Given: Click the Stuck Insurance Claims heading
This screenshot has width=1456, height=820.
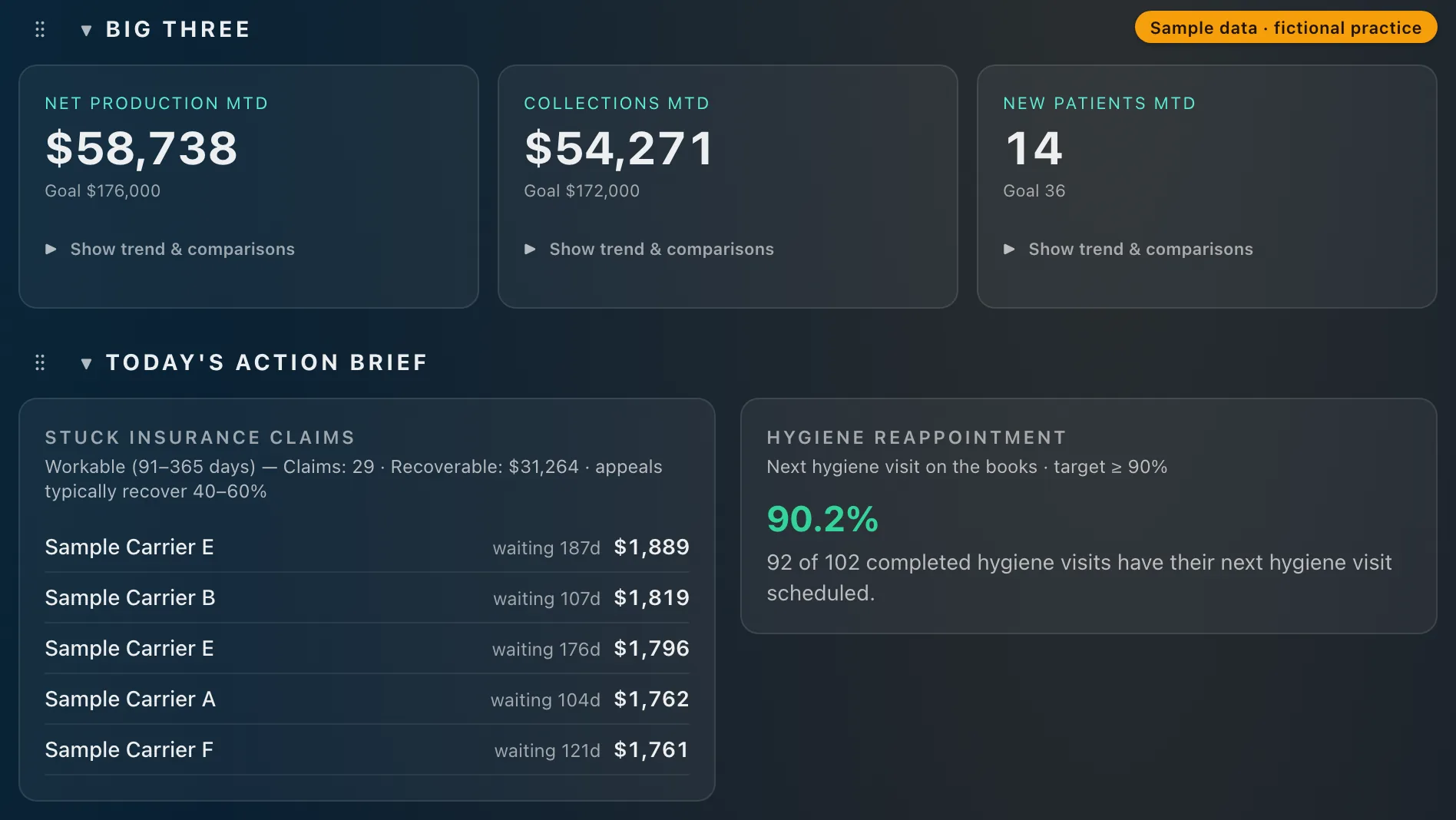Looking at the screenshot, I should 200,438.
